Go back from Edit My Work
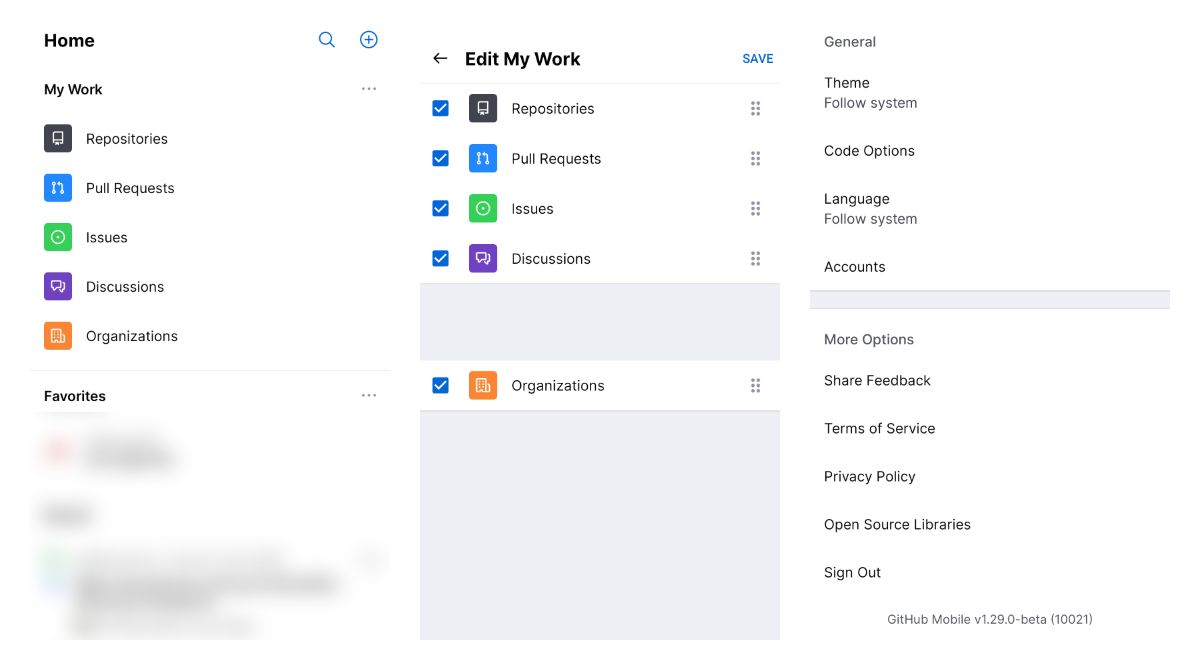This screenshot has width=1200, height=670. pyautogui.click(x=440, y=59)
